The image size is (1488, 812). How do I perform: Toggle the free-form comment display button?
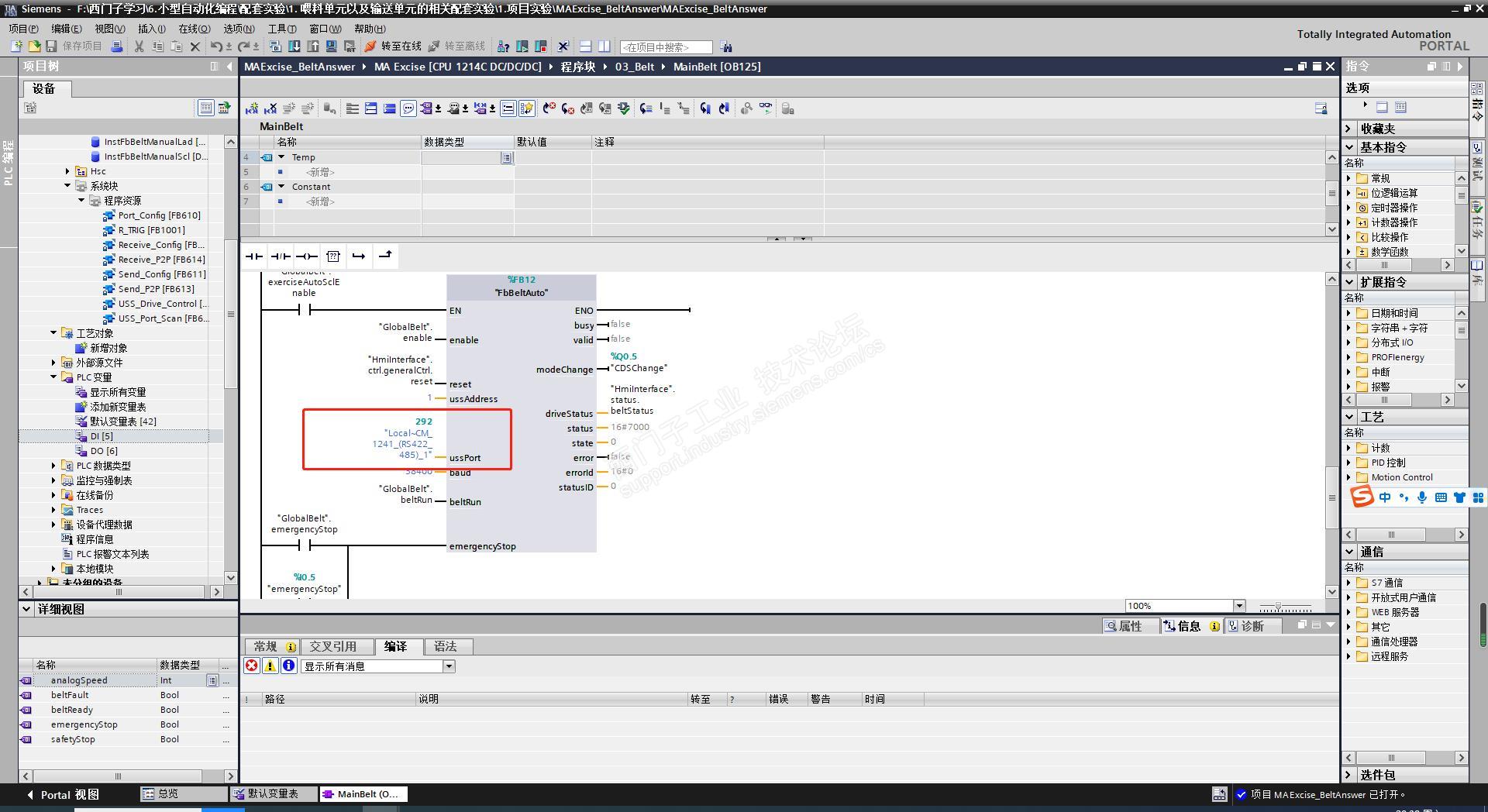(x=408, y=108)
